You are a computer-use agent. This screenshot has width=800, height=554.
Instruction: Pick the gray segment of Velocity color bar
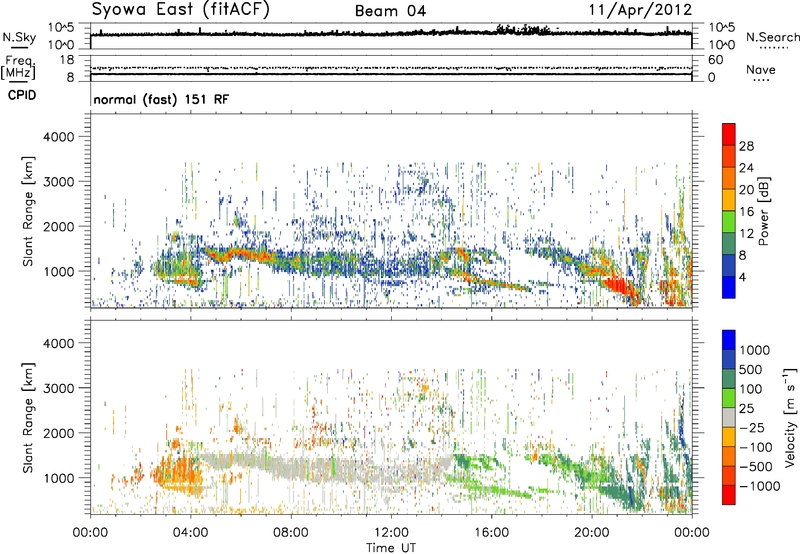tap(729, 418)
